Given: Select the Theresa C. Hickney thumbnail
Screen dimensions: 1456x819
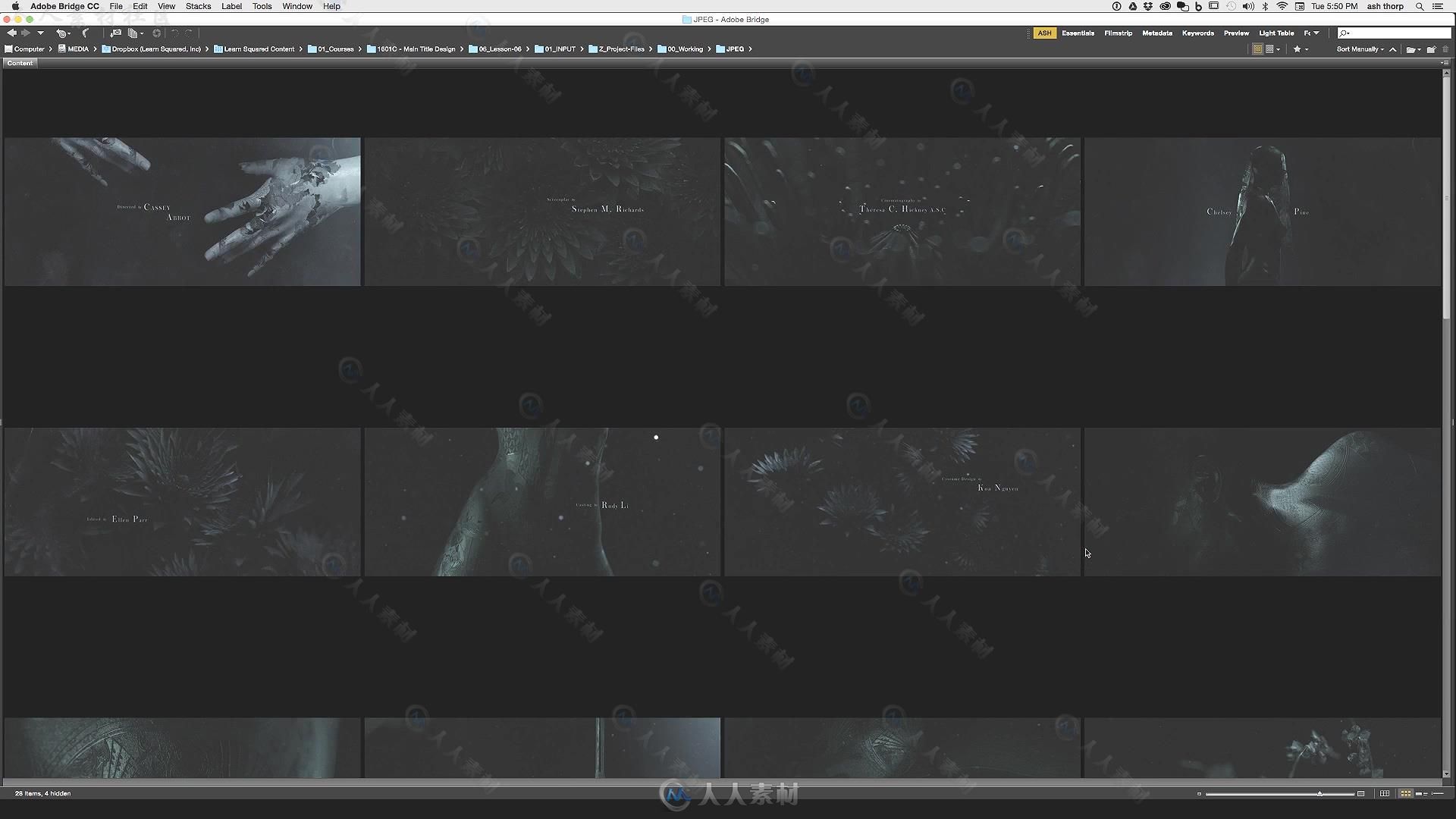Looking at the screenshot, I should [902, 212].
